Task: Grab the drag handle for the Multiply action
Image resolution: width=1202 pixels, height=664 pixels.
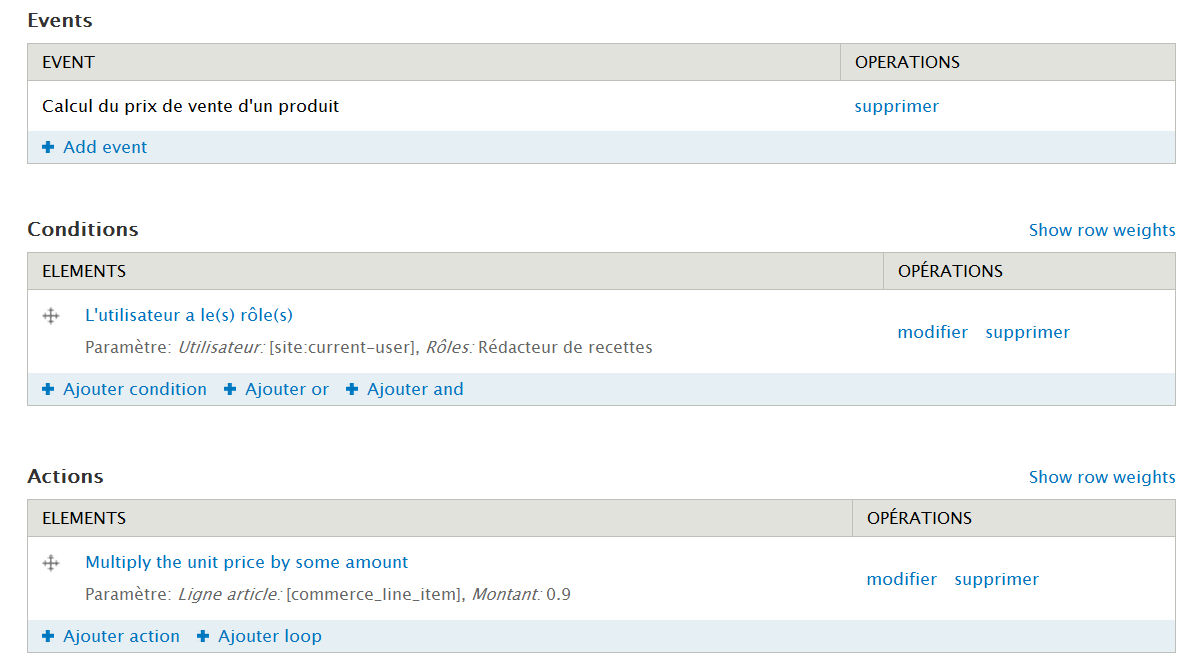Action: [x=51, y=563]
